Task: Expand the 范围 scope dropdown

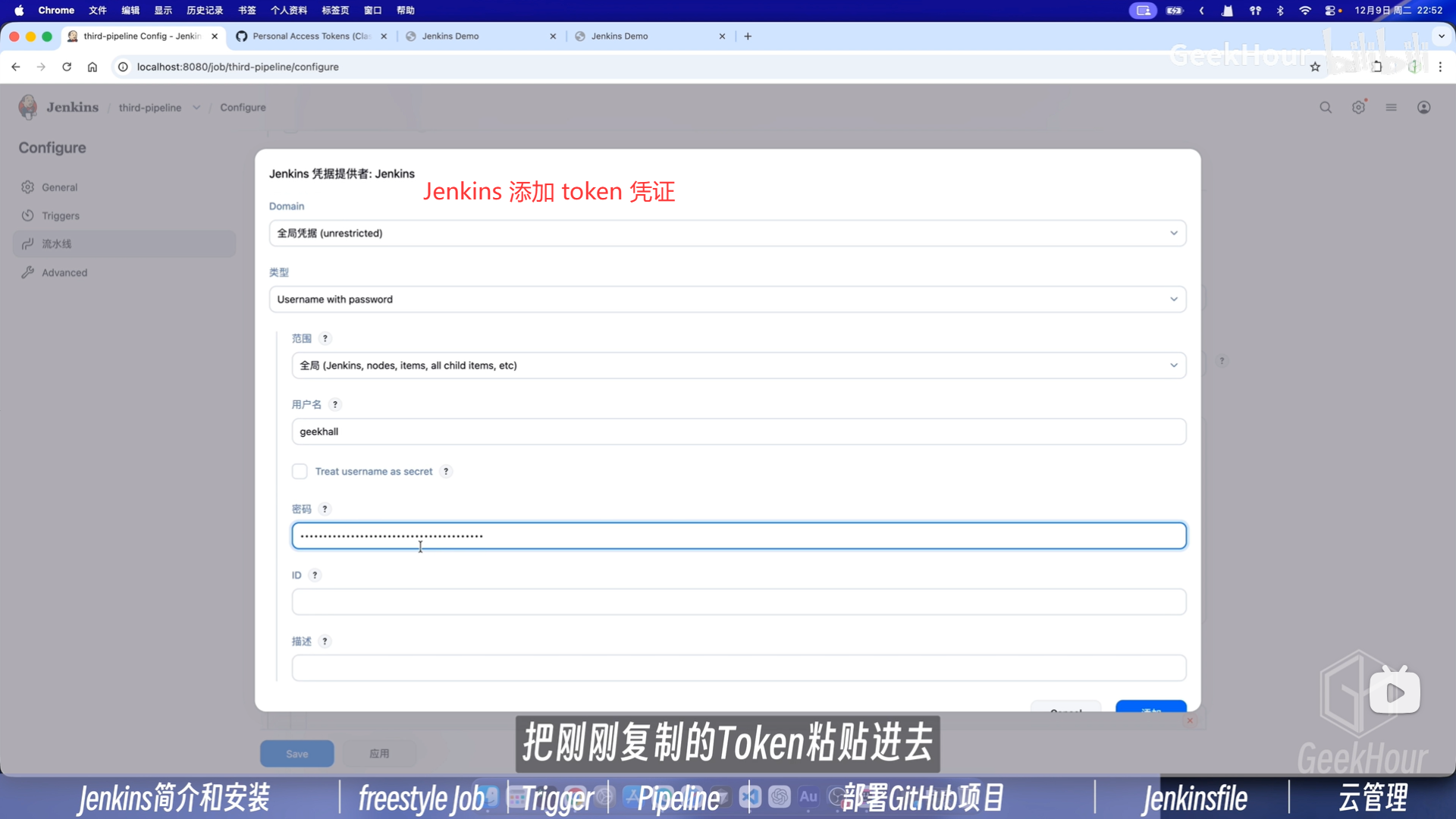Action: tap(738, 366)
